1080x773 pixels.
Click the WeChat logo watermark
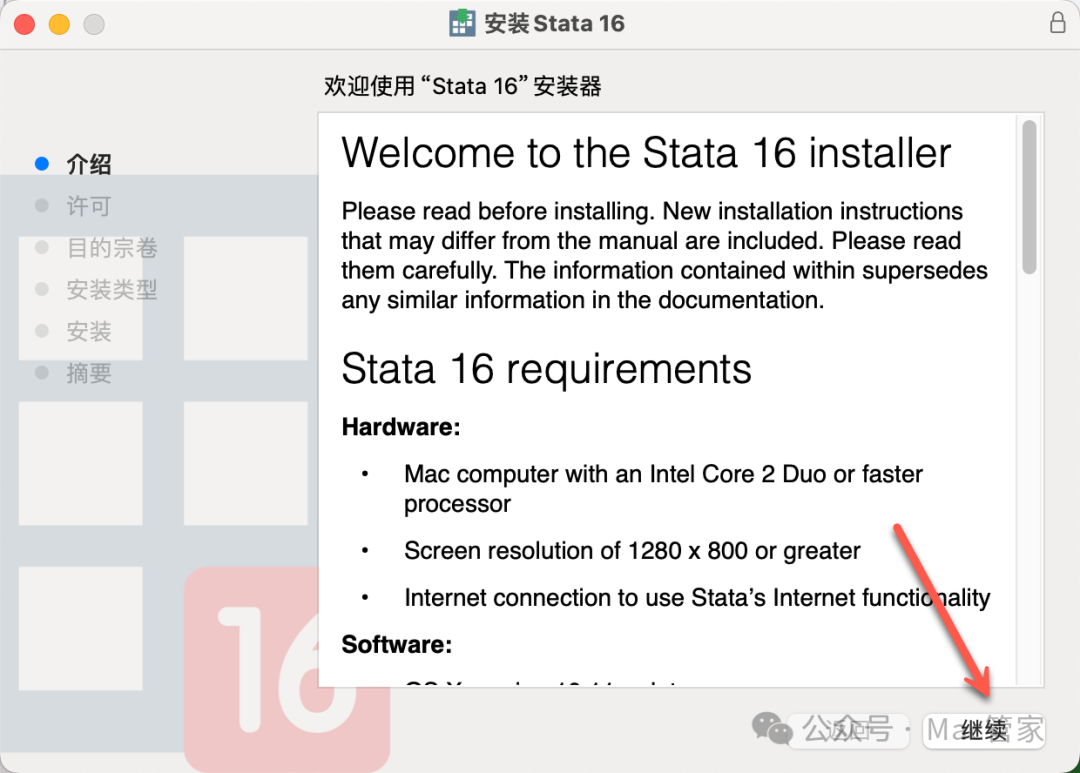pyautogui.click(x=772, y=727)
